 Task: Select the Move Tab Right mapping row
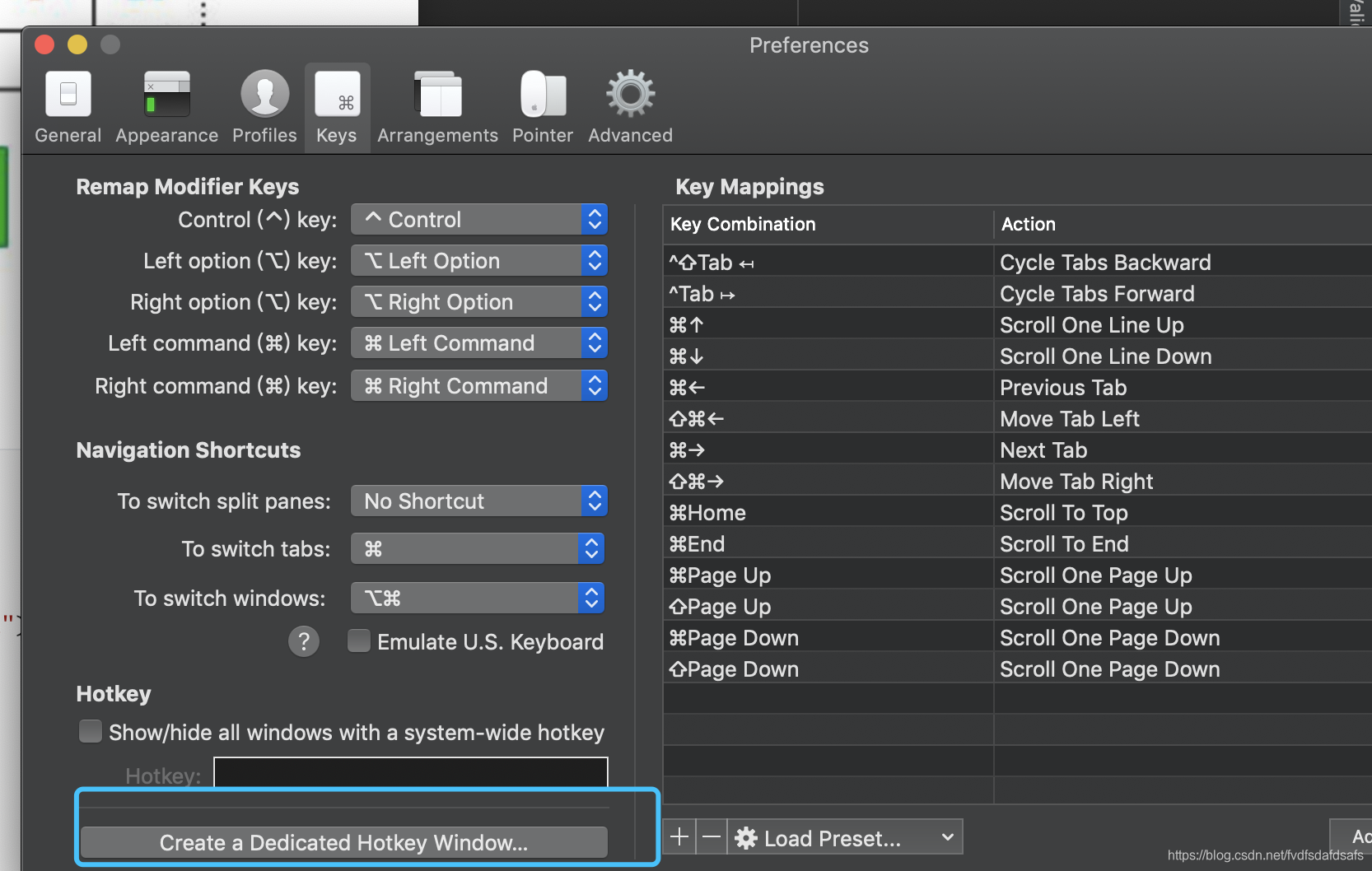click(1018, 481)
